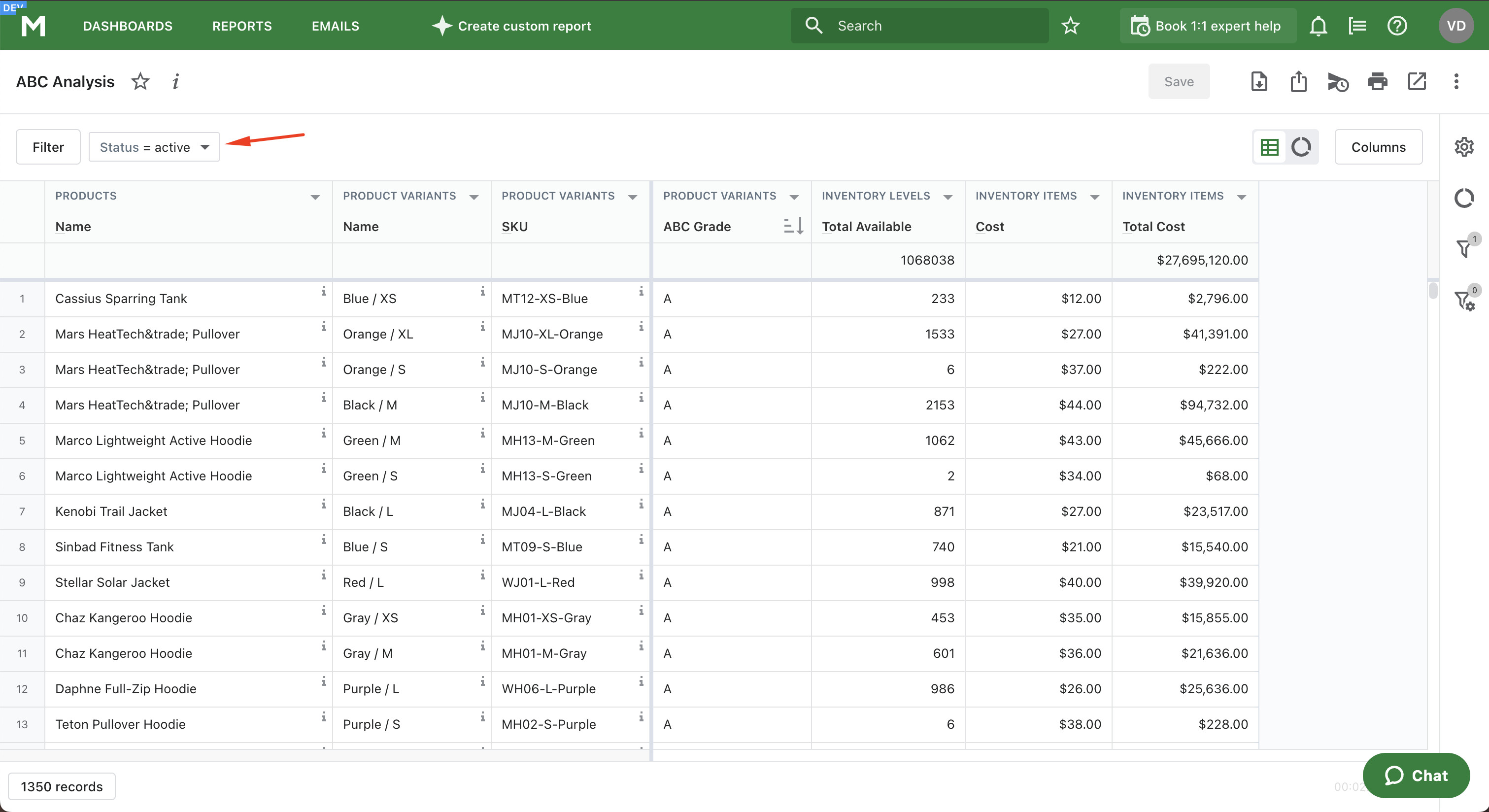The width and height of the screenshot is (1489, 812).
Task: Favorite the ABC Analysis report star
Action: [140, 81]
